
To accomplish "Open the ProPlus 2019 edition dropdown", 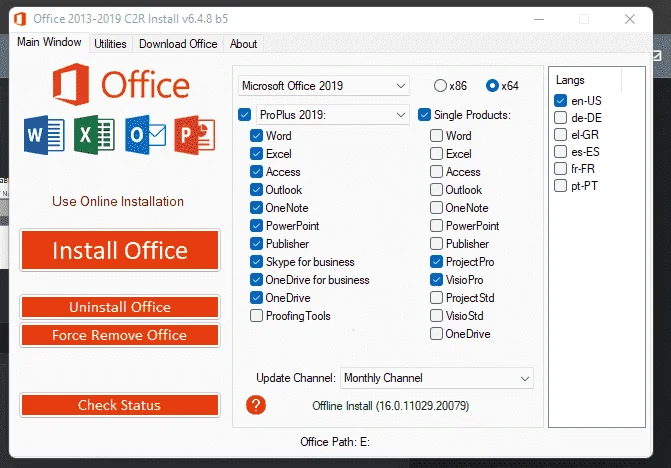I will click(333, 115).
